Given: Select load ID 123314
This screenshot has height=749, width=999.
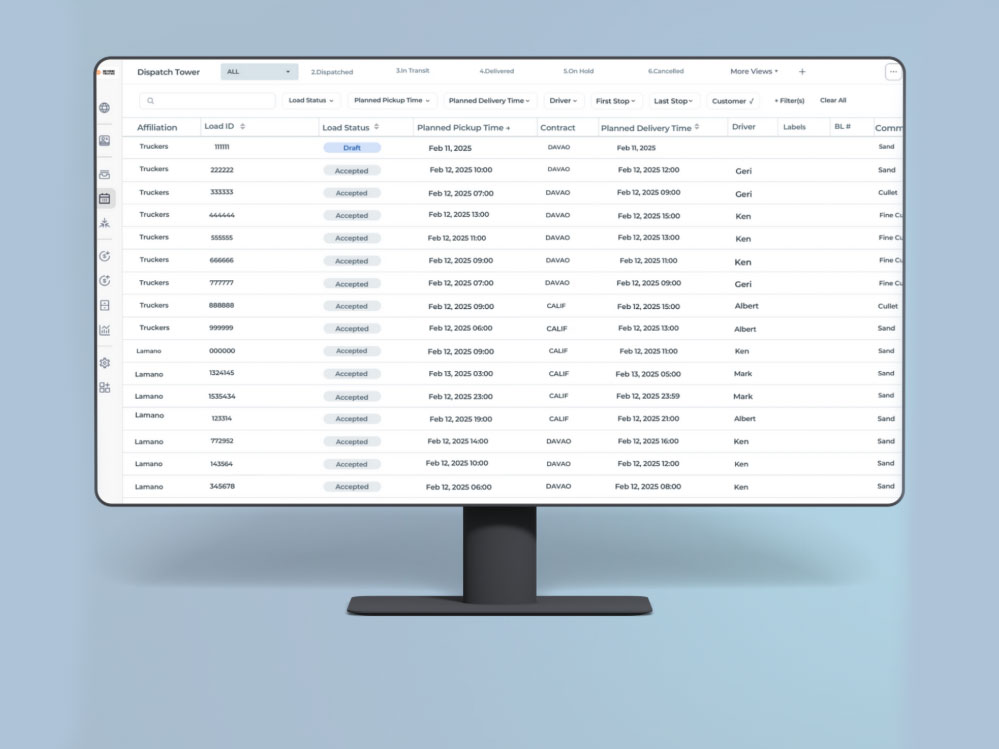Looking at the screenshot, I should 222,418.
